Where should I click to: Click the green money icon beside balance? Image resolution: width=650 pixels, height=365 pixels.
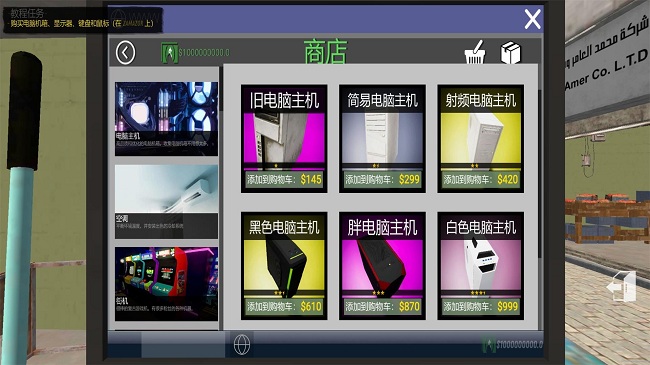(x=169, y=53)
